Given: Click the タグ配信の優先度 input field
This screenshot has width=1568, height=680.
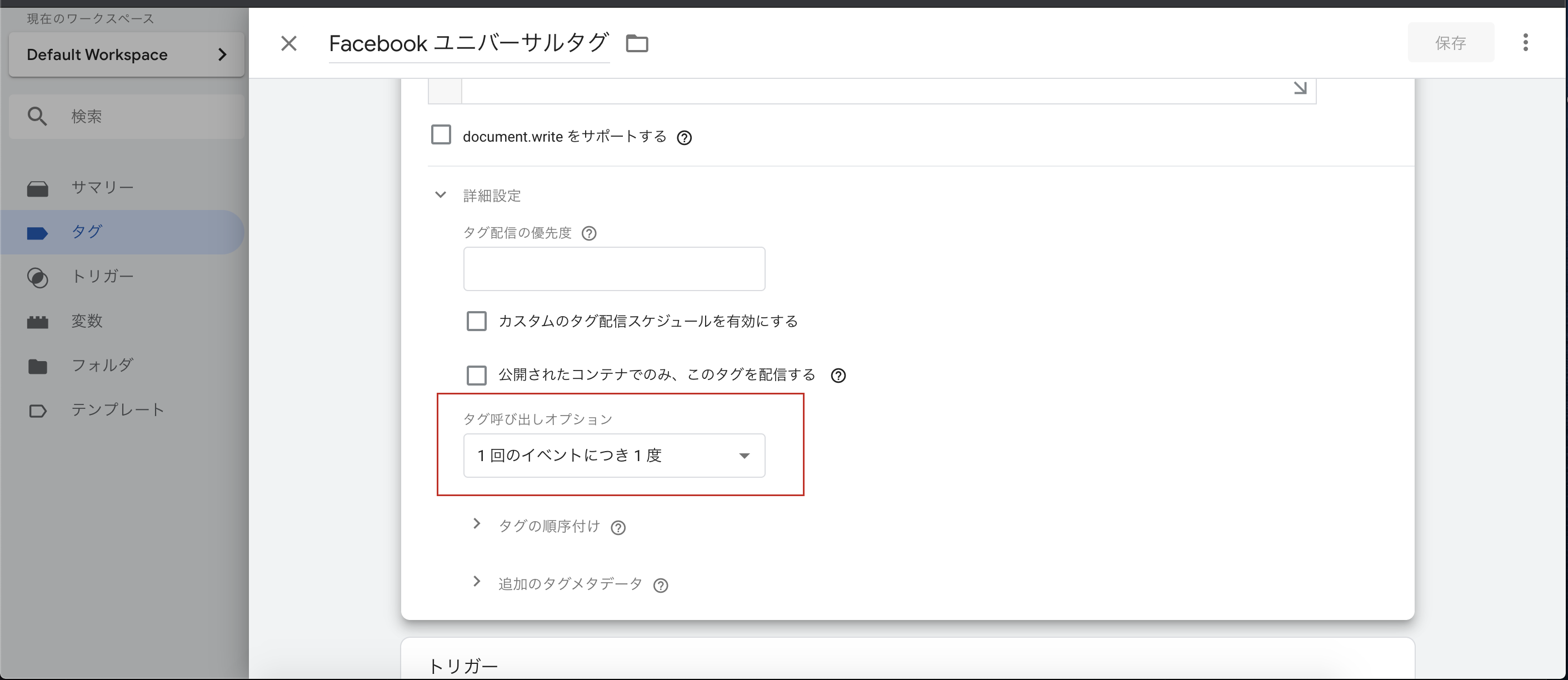Looking at the screenshot, I should coord(613,268).
